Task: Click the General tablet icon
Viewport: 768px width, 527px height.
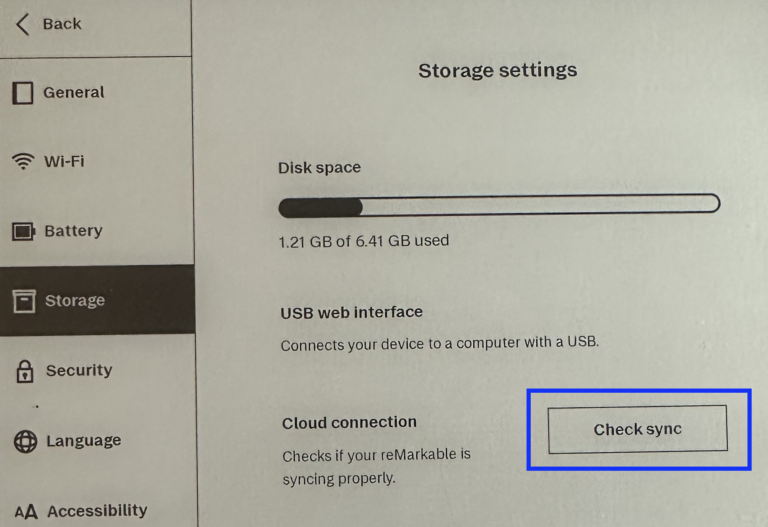Action: click(x=22, y=93)
